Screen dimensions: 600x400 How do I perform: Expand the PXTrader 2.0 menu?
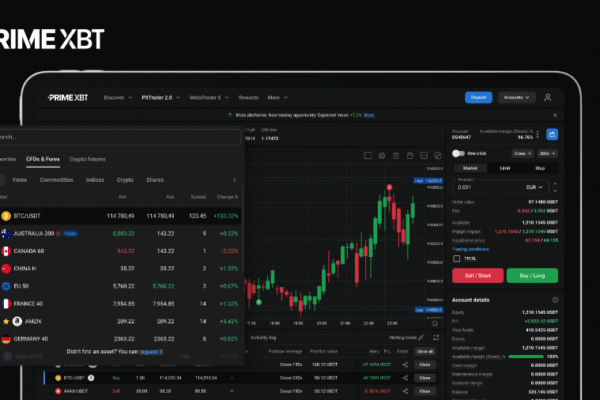(161, 98)
